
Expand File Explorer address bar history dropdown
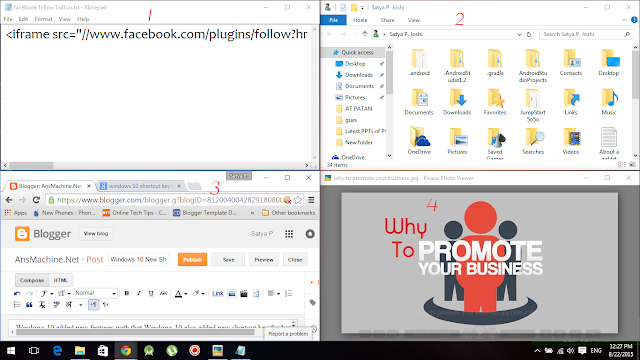[519, 34]
